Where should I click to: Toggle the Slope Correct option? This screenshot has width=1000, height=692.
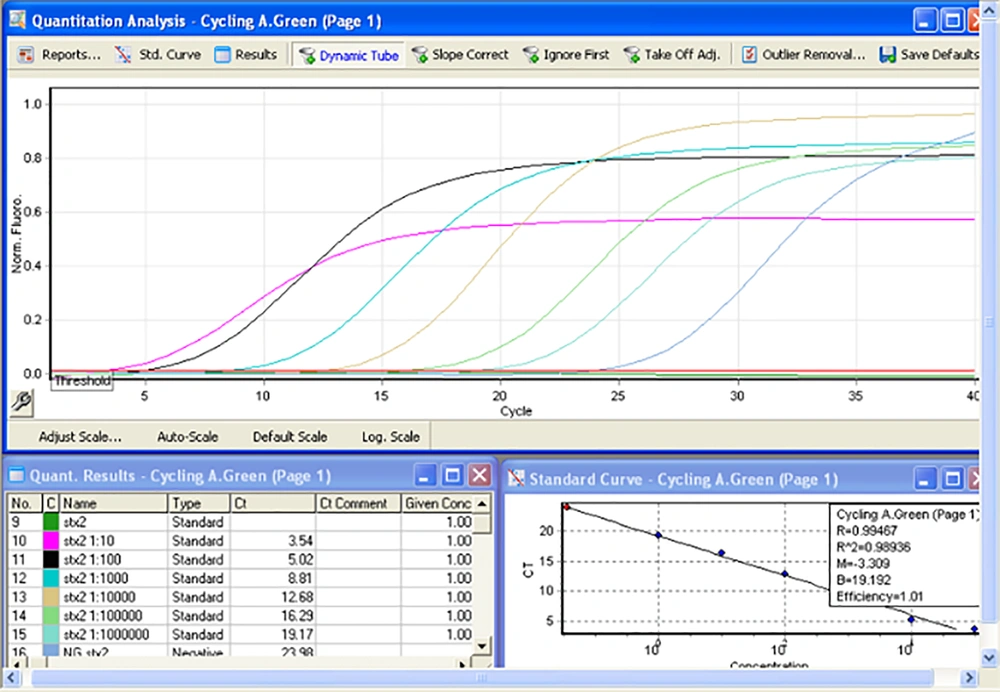tap(460, 55)
